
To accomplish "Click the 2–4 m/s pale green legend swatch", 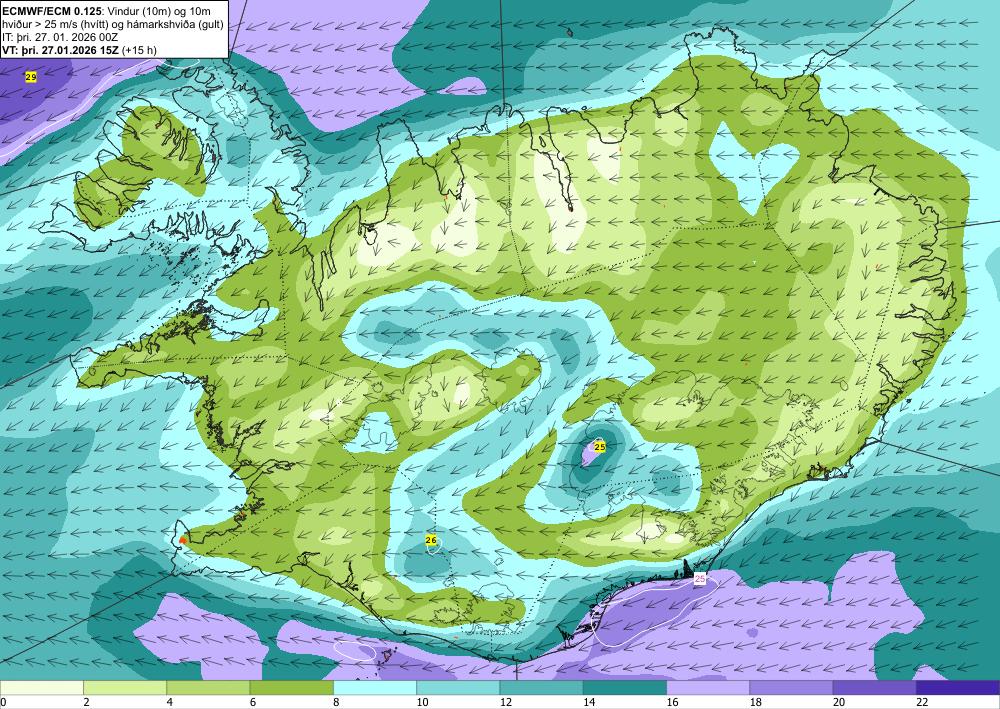I will pos(125,688).
